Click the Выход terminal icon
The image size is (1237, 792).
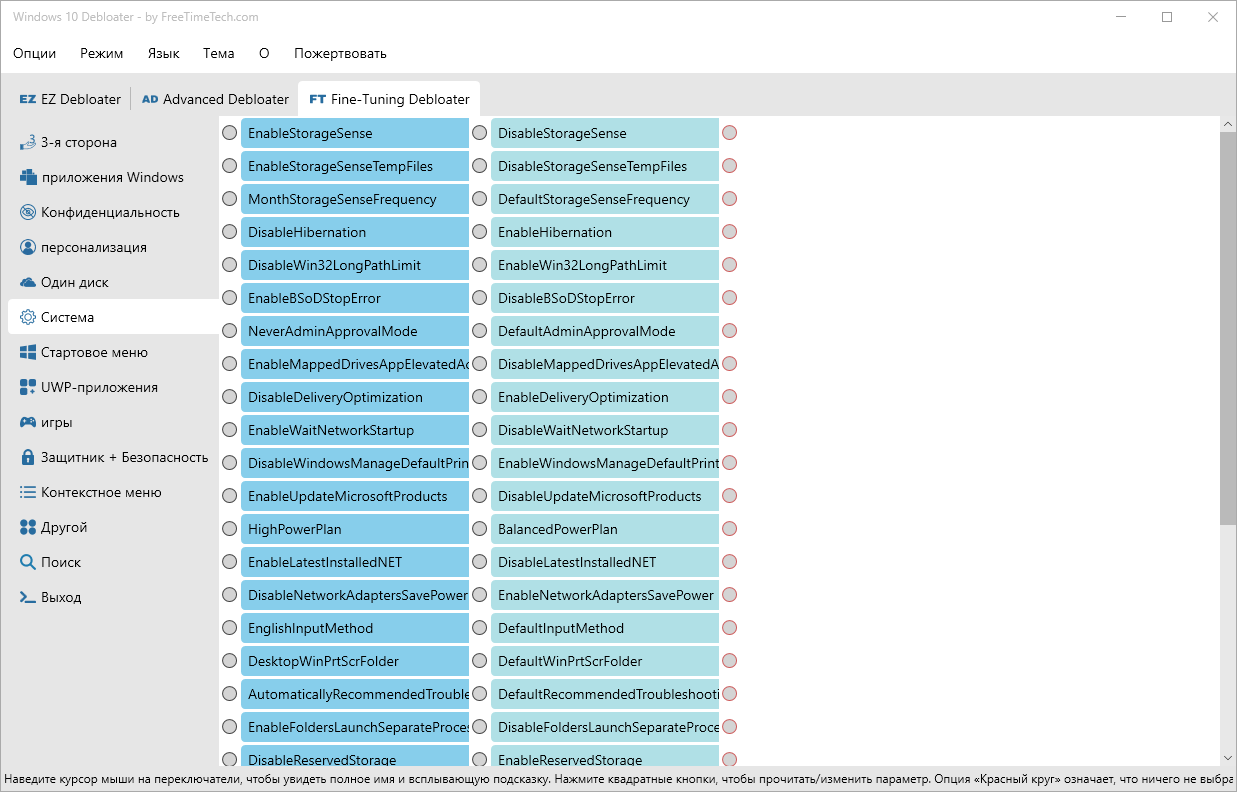point(28,597)
